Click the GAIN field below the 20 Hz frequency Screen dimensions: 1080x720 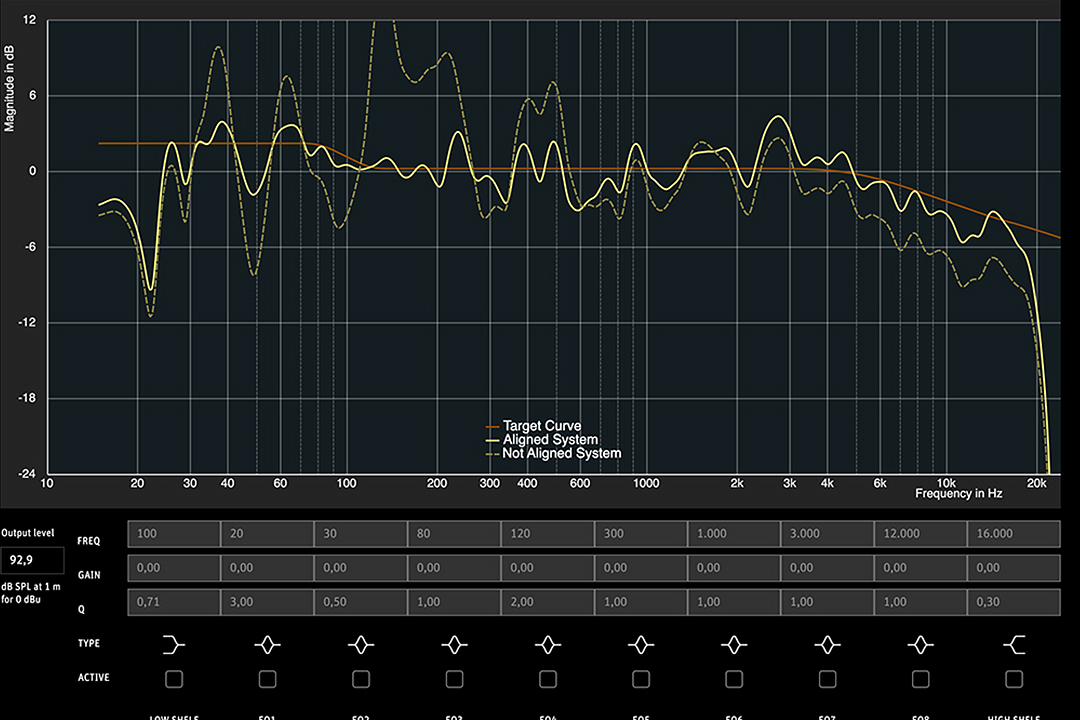tap(267, 568)
